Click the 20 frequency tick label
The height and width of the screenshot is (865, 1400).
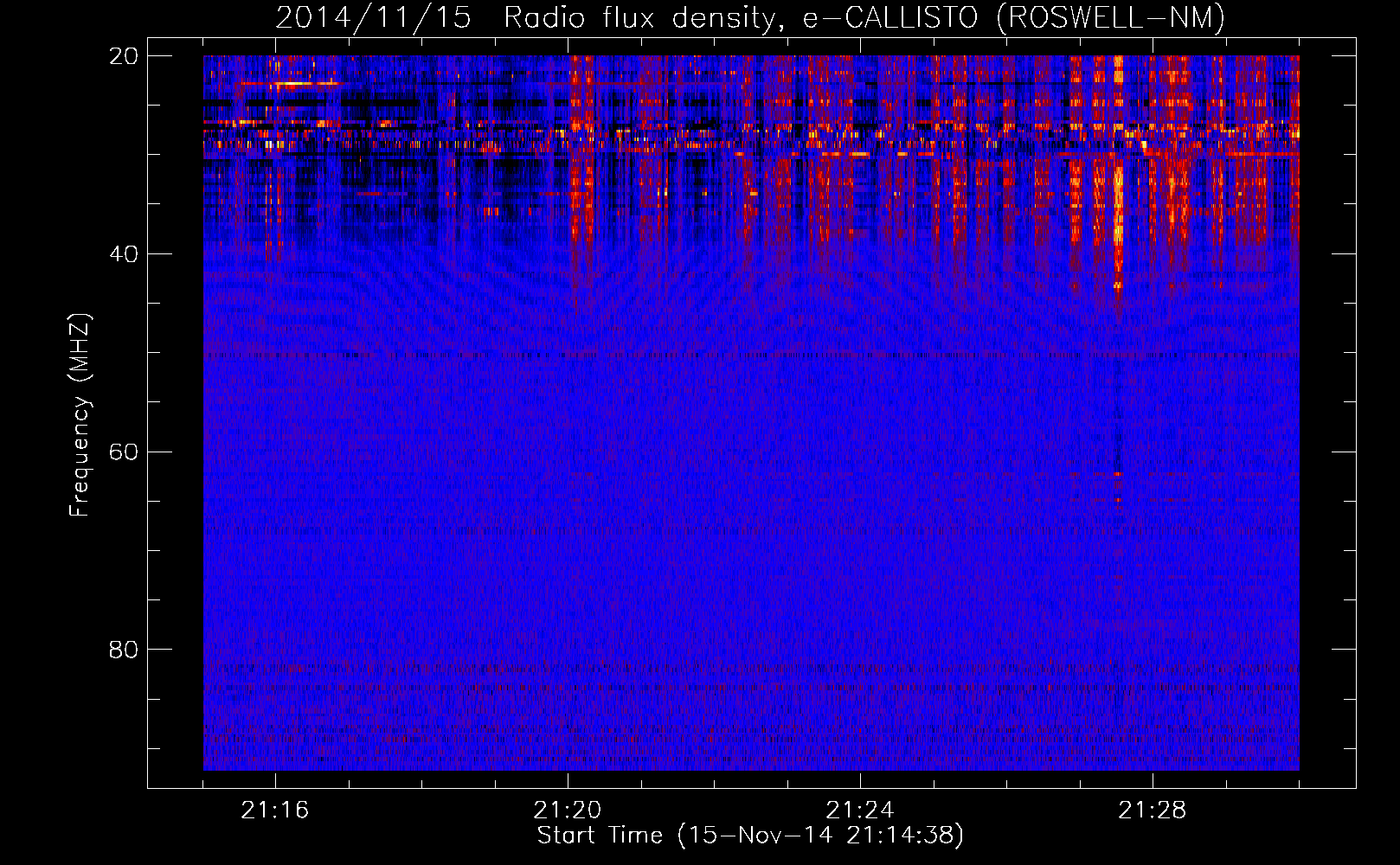point(124,56)
